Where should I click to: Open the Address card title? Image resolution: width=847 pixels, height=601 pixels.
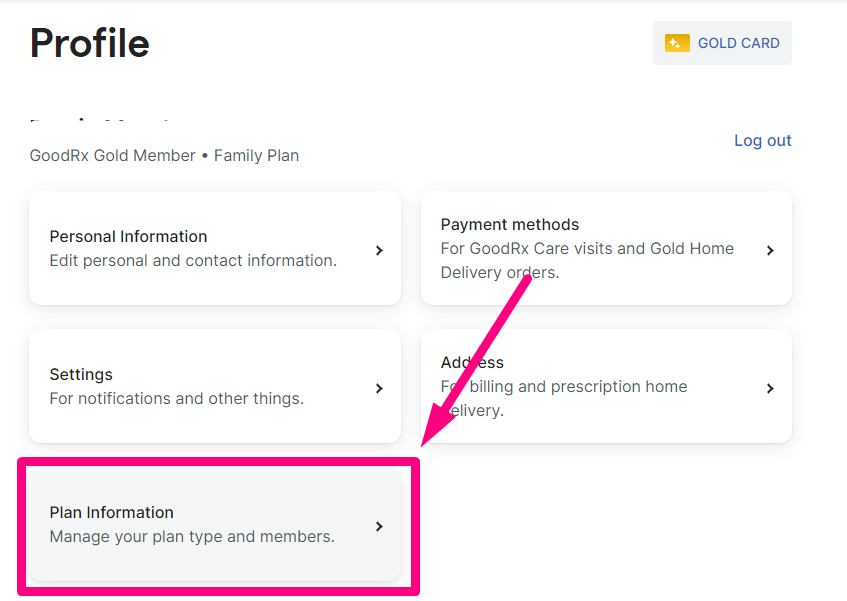click(x=472, y=362)
